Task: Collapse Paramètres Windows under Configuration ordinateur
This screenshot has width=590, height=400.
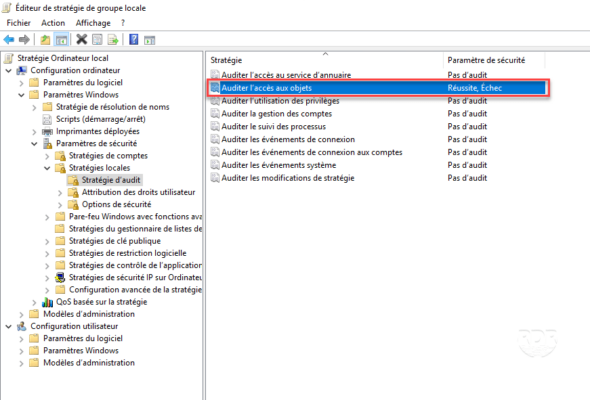Action: (21, 95)
